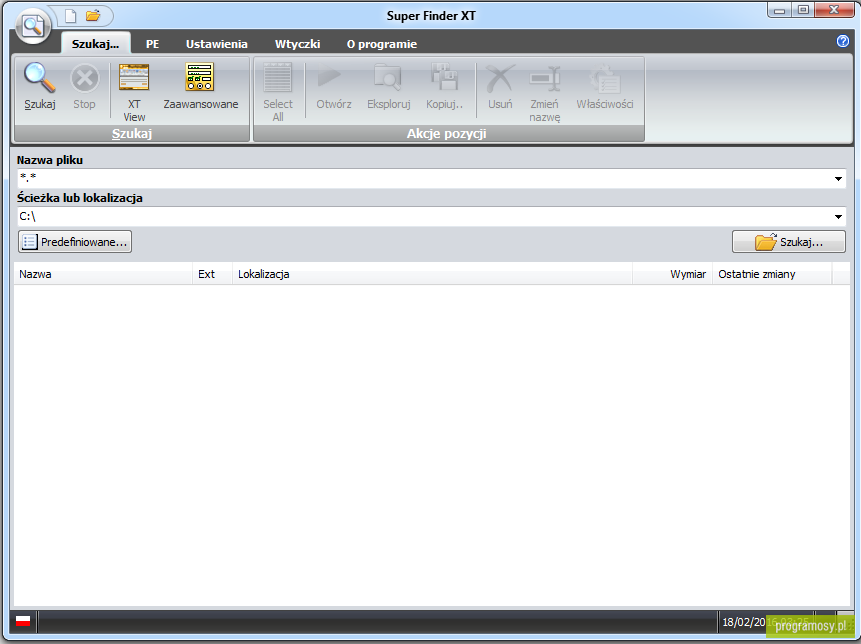The height and width of the screenshot is (644, 861).
Task: Sort by the Ext column header
Action: (213, 274)
